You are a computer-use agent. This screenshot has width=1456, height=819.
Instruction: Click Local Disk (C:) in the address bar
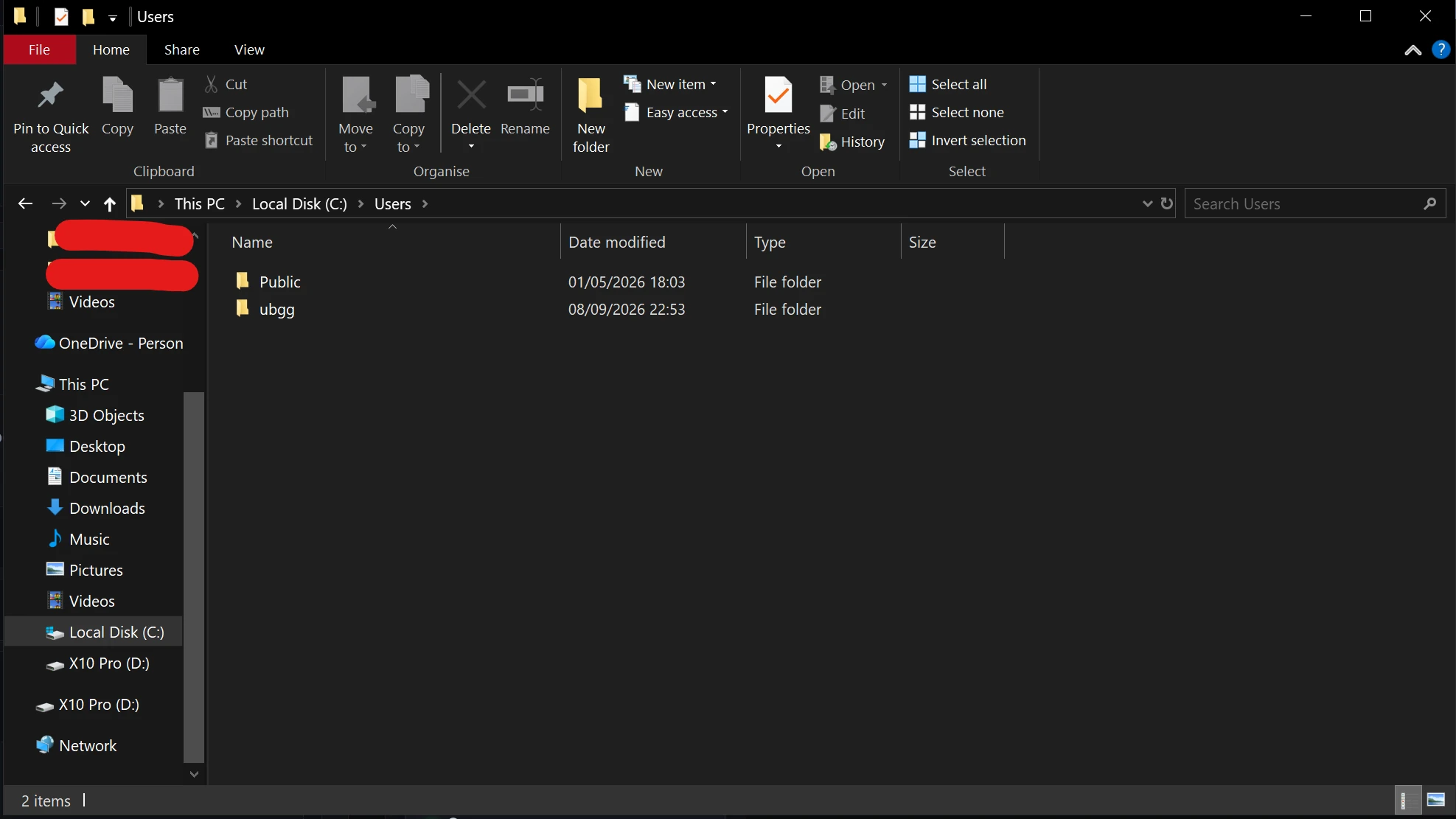299,203
